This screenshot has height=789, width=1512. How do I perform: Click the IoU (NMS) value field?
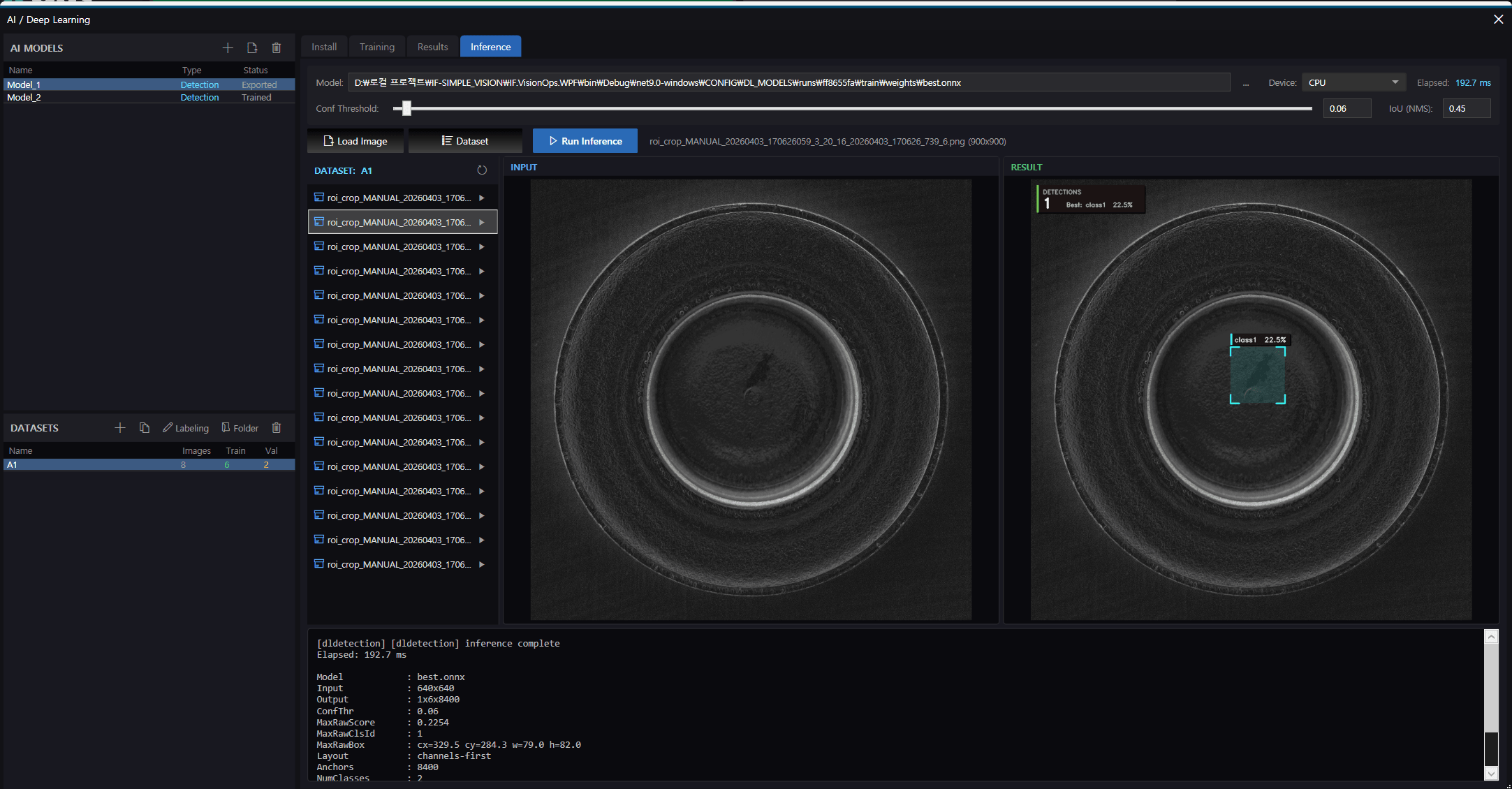(1467, 108)
